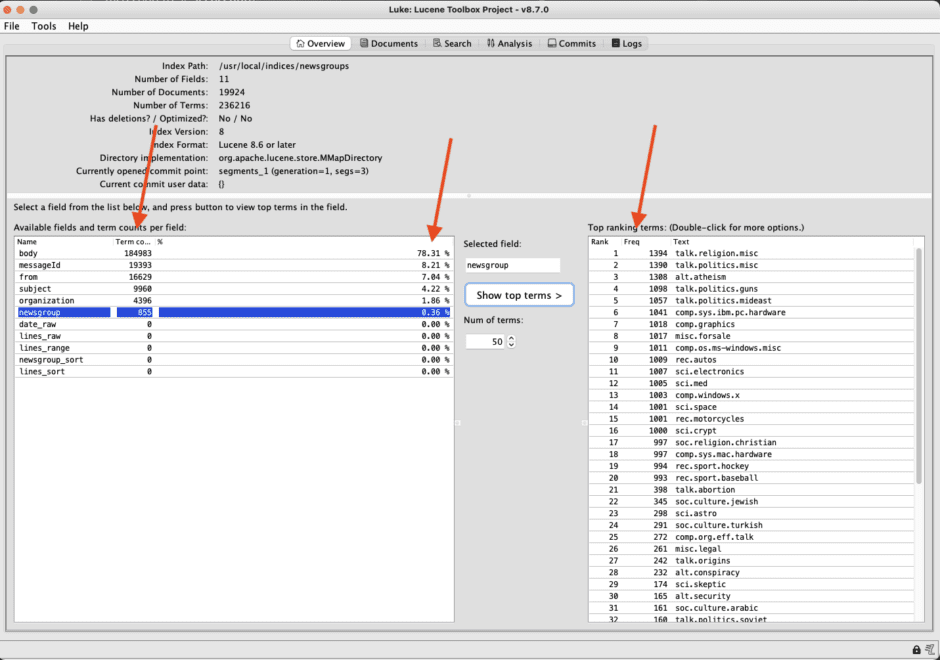Image resolution: width=940 pixels, height=660 pixels.
Task: Click the lock icon in the status bar
Action: 916,649
